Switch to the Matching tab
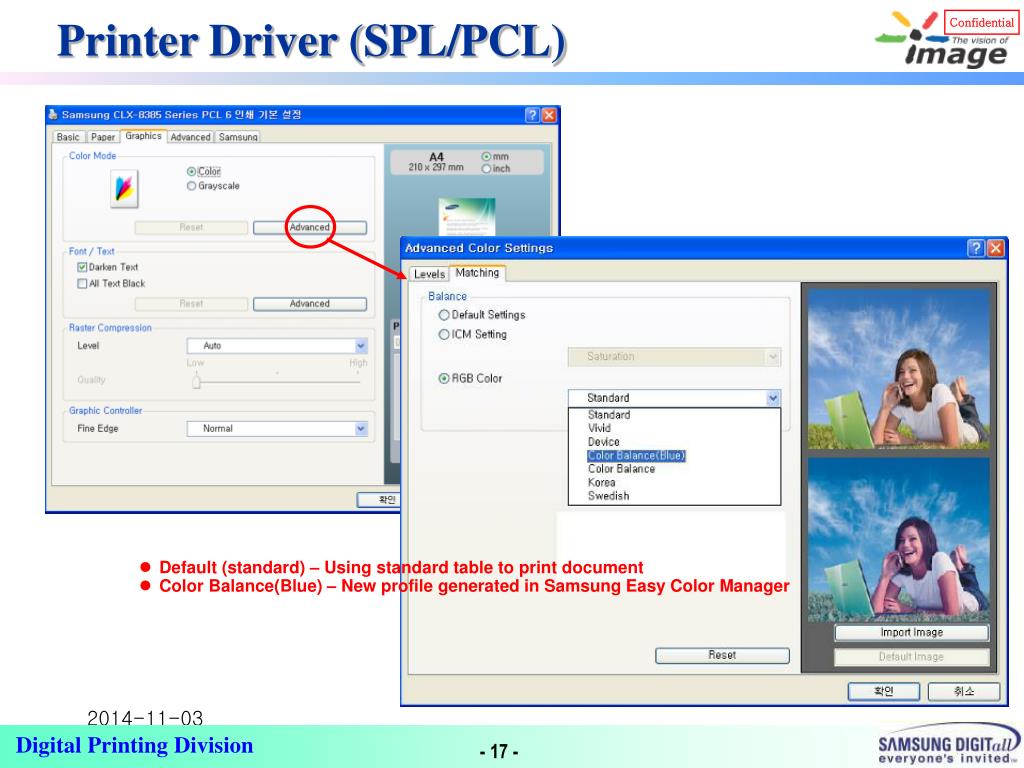The image size is (1024, 768). coord(477,273)
